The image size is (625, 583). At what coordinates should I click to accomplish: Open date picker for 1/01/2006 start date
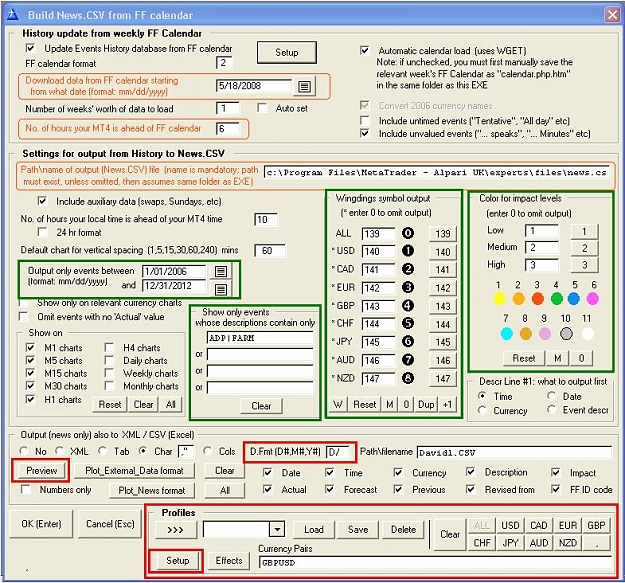[221, 271]
